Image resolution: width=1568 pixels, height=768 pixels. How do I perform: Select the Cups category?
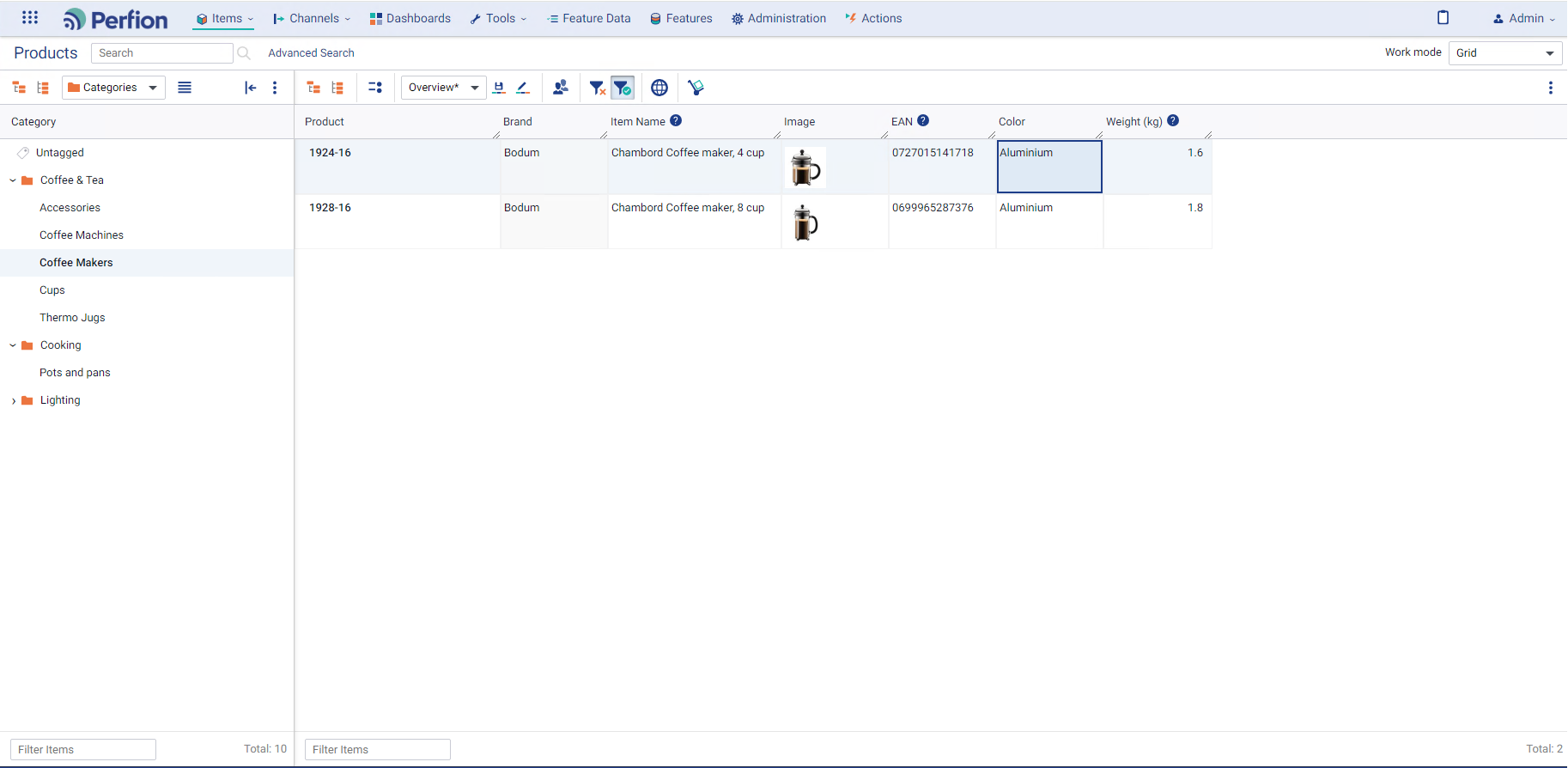coord(52,290)
